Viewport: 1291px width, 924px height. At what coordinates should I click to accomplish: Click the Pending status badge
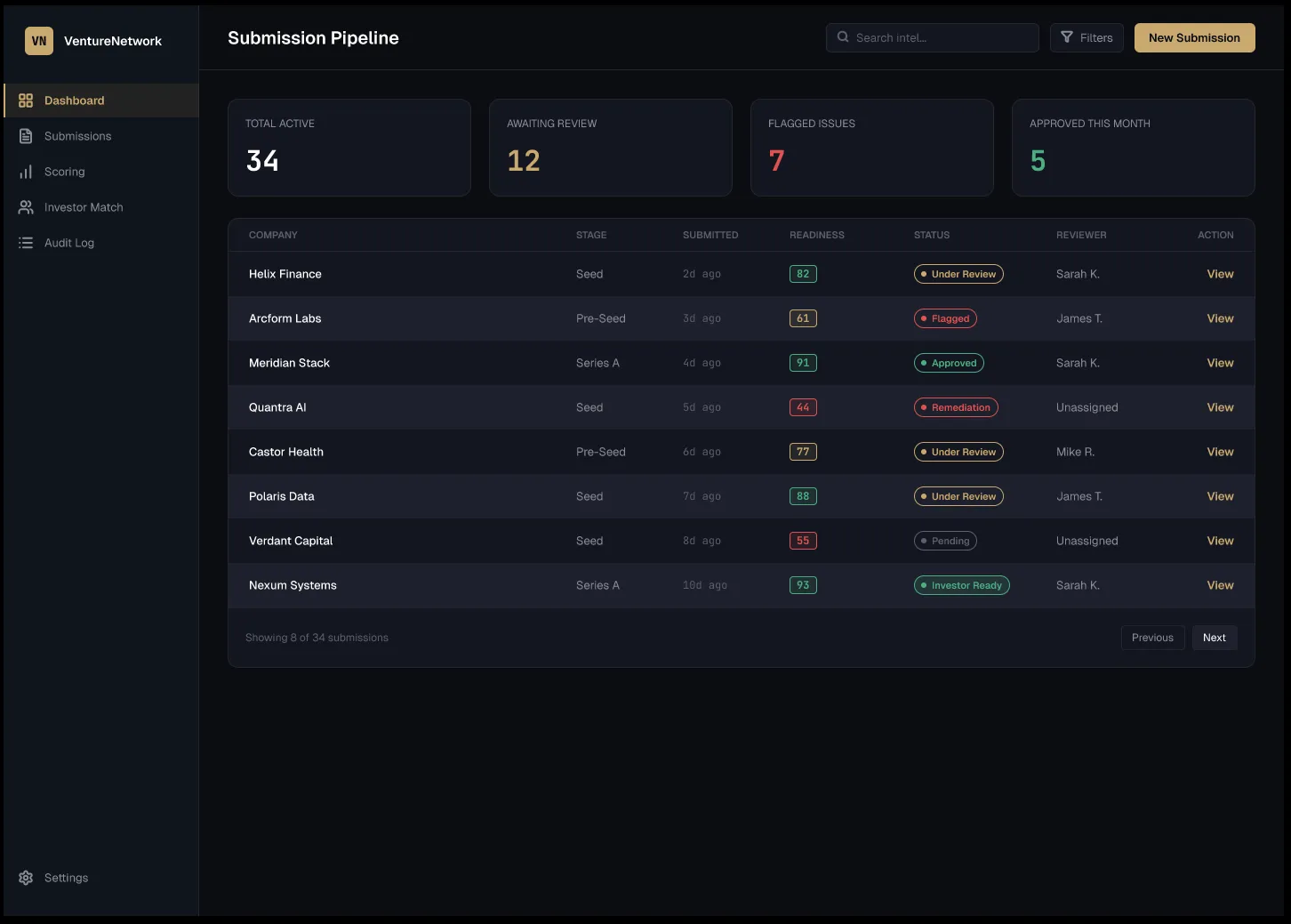(x=945, y=541)
